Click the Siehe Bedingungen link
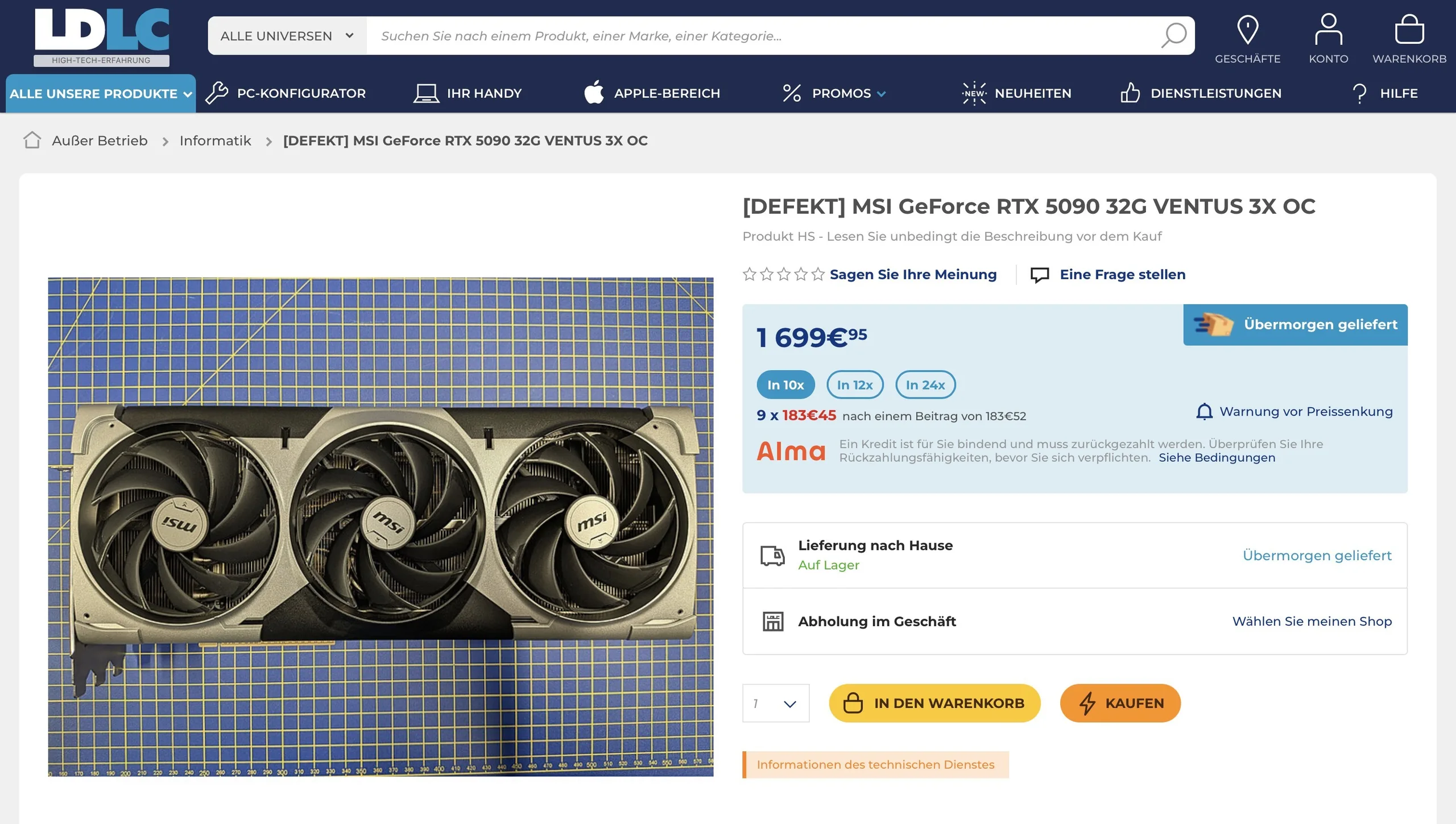 (1217, 458)
